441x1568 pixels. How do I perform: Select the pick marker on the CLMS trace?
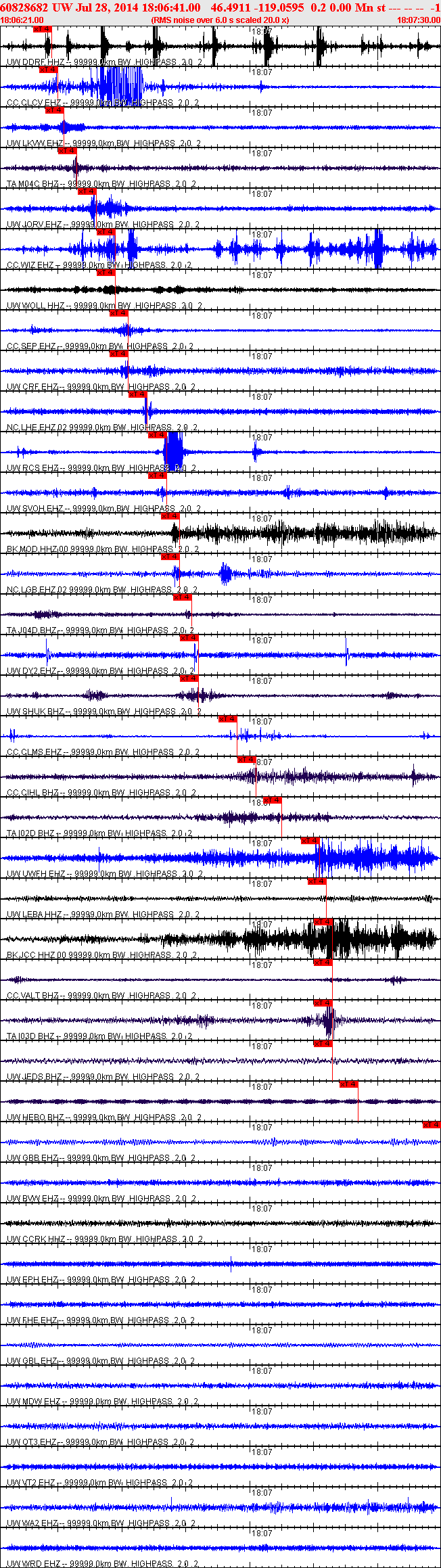(x=227, y=719)
